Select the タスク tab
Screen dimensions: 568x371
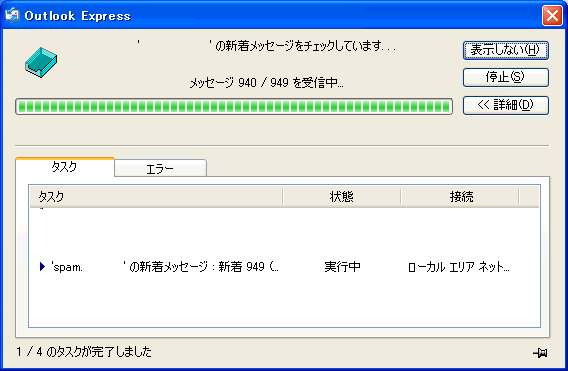tap(64, 167)
